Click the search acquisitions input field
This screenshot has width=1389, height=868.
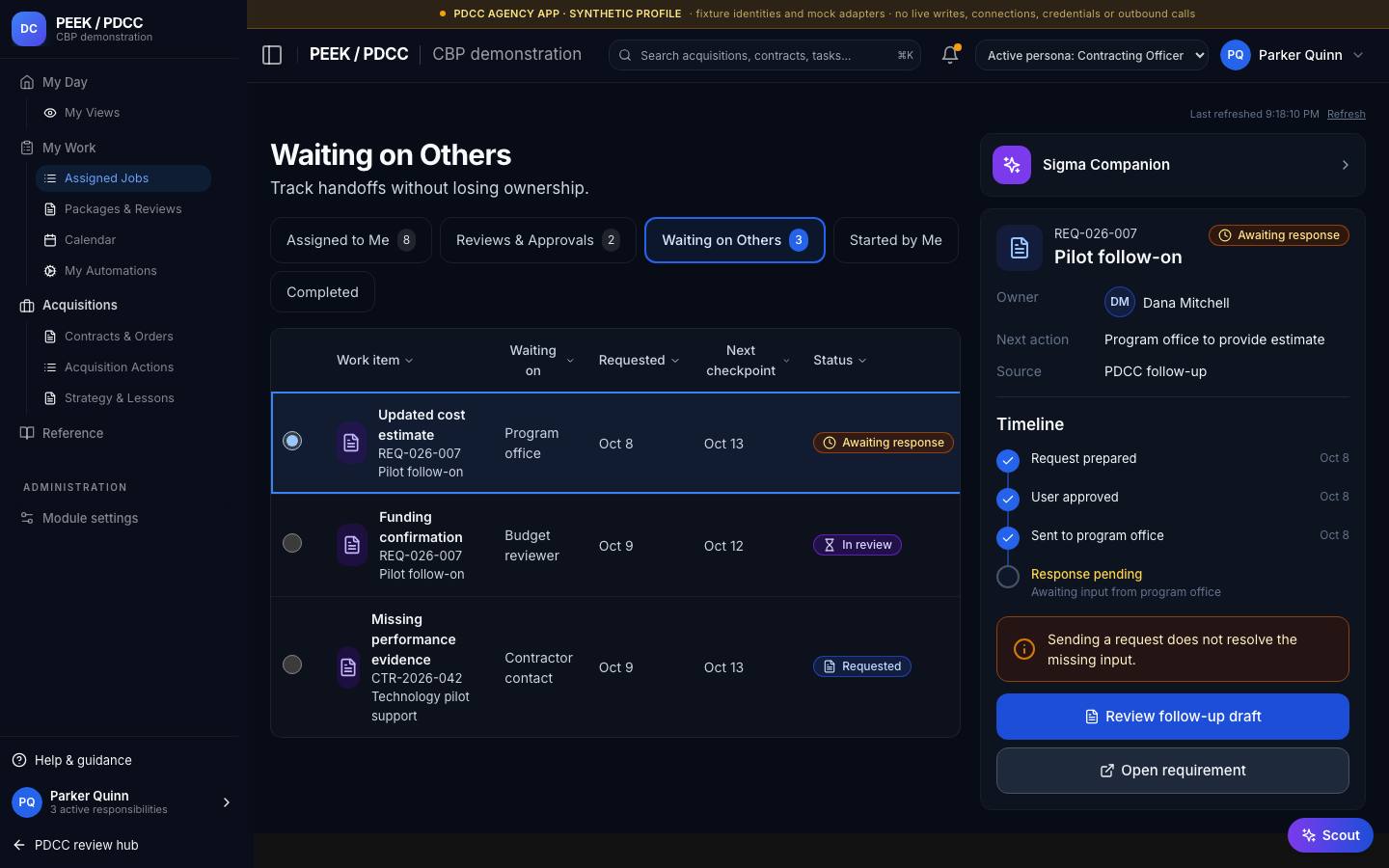(765, 55)
